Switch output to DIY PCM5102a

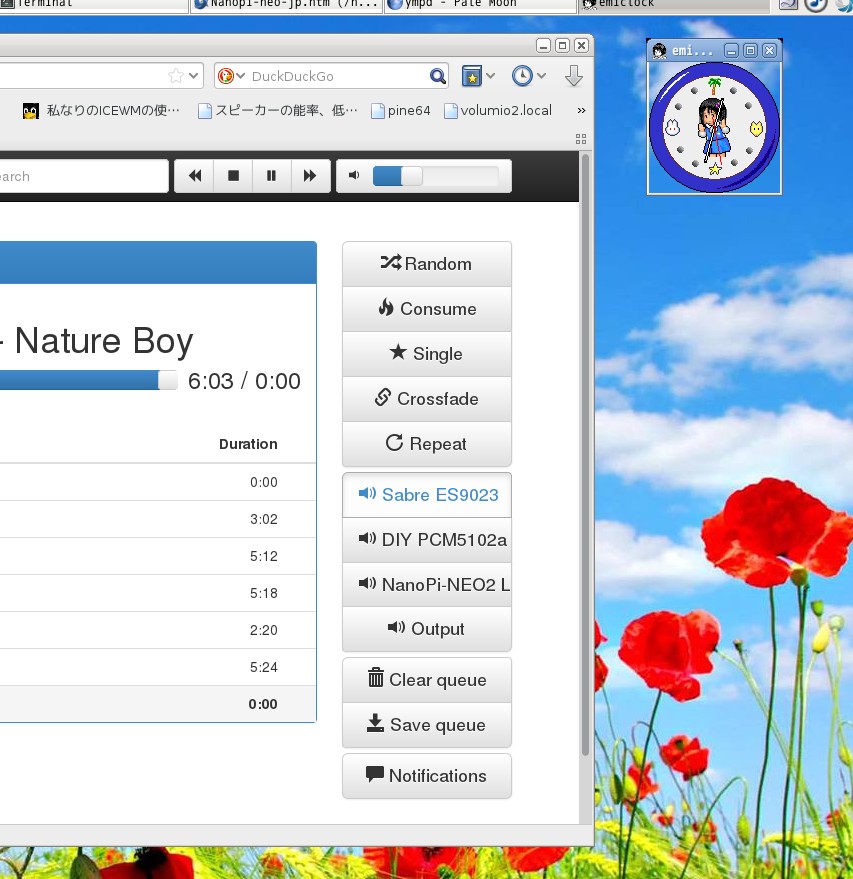(x=426, y=540)
